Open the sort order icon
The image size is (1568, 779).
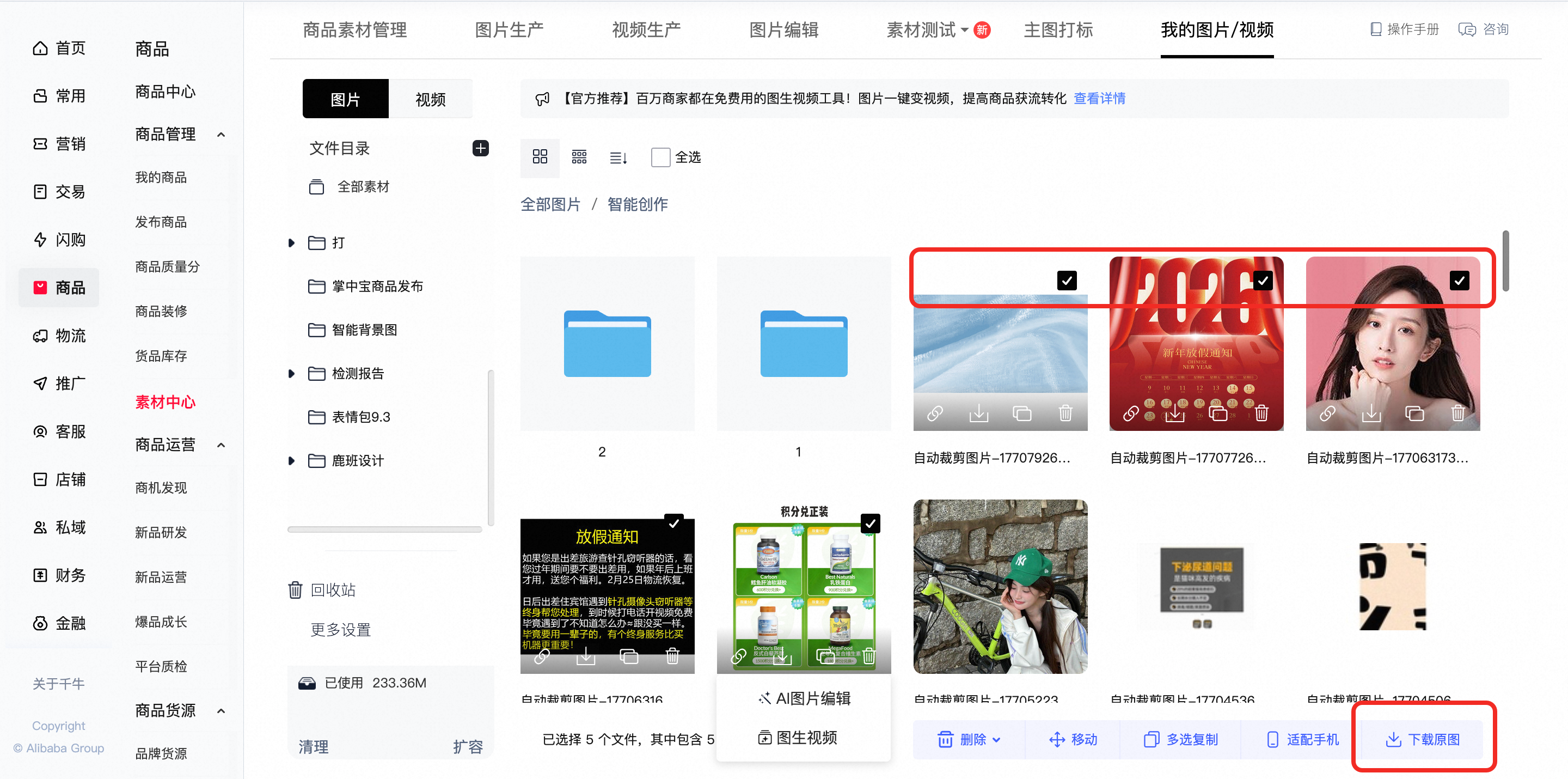coord(618,158)
